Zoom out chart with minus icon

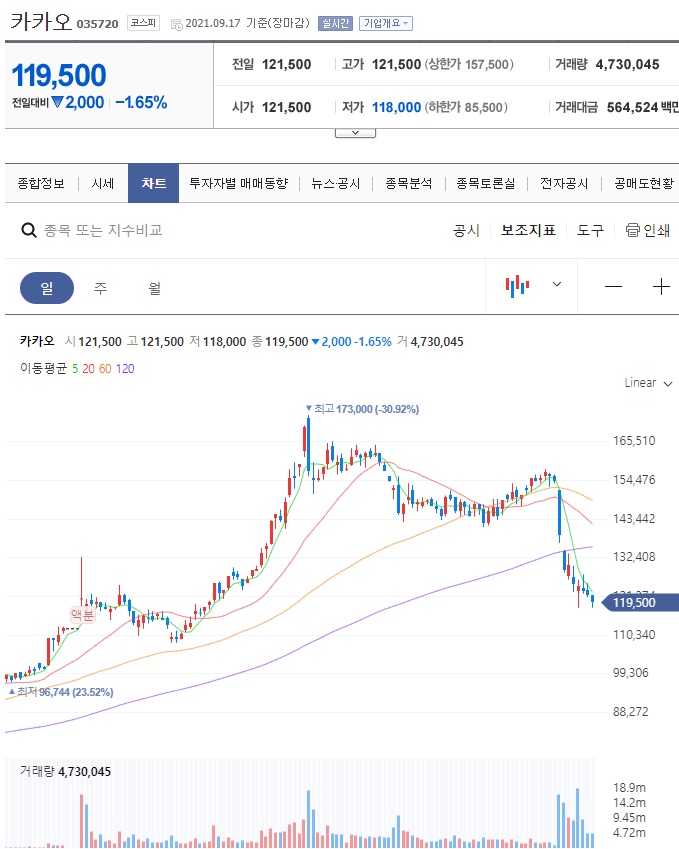(613, 286)
